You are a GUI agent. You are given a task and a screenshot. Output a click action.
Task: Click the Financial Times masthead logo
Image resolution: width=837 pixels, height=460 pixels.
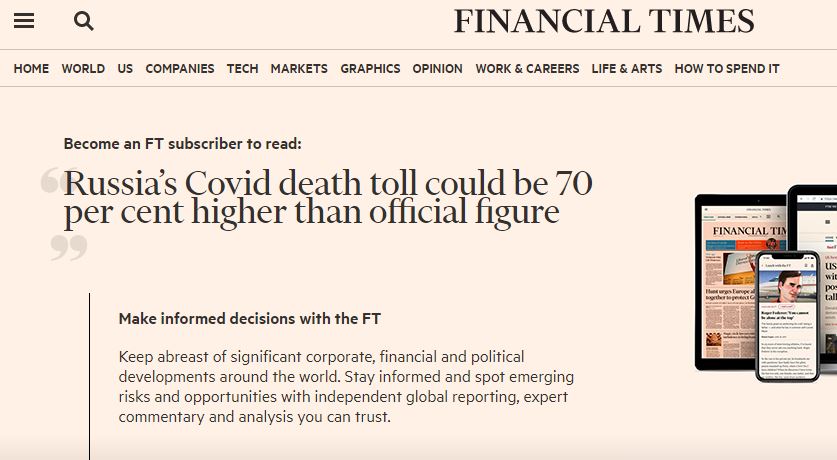604,21
